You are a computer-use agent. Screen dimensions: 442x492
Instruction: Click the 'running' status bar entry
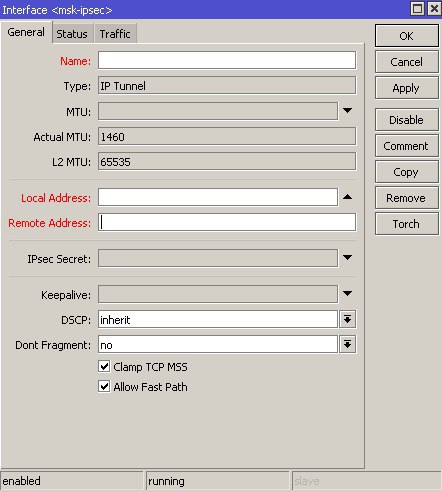click(x=217, y=481)
